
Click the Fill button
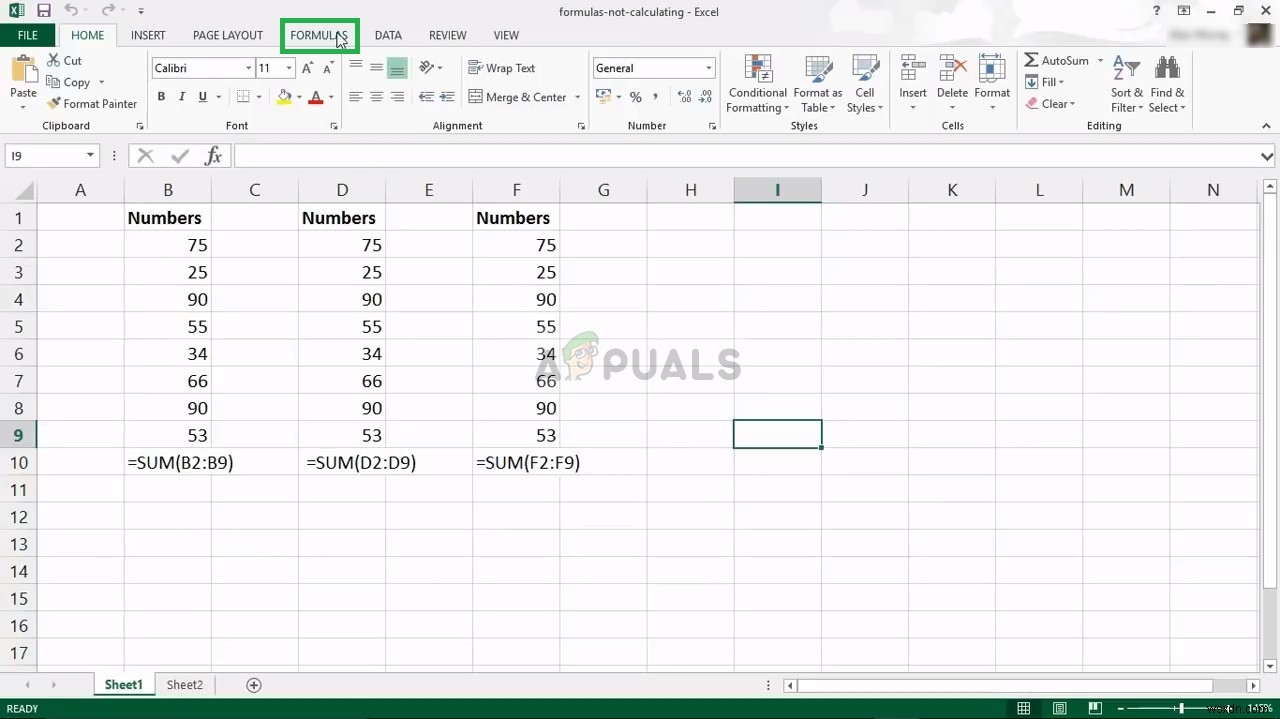[x=1044, y=82]
